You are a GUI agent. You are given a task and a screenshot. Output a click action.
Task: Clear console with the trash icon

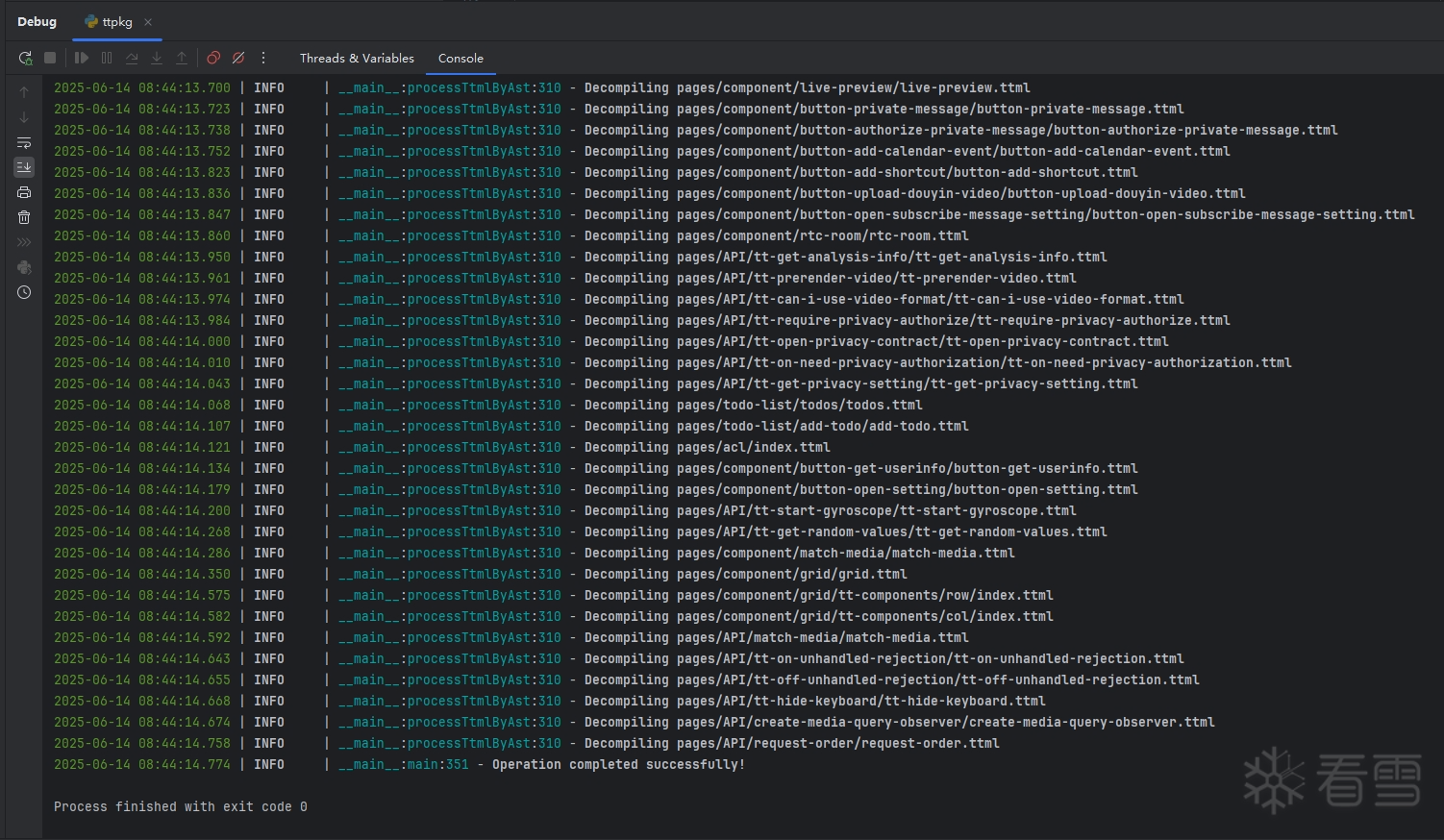point(24,217)
